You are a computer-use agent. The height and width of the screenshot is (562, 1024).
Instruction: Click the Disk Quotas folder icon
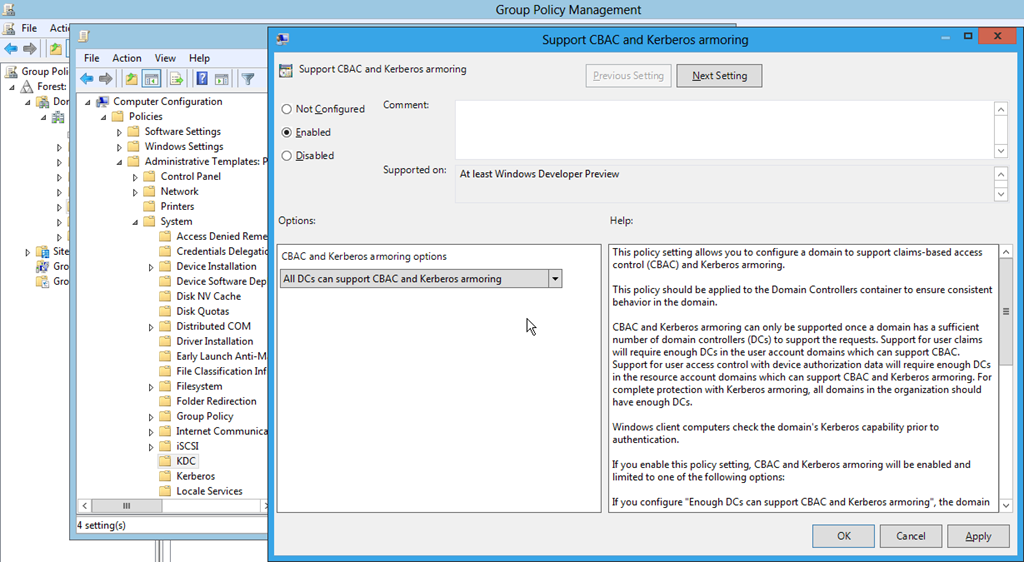pos(165,311)
